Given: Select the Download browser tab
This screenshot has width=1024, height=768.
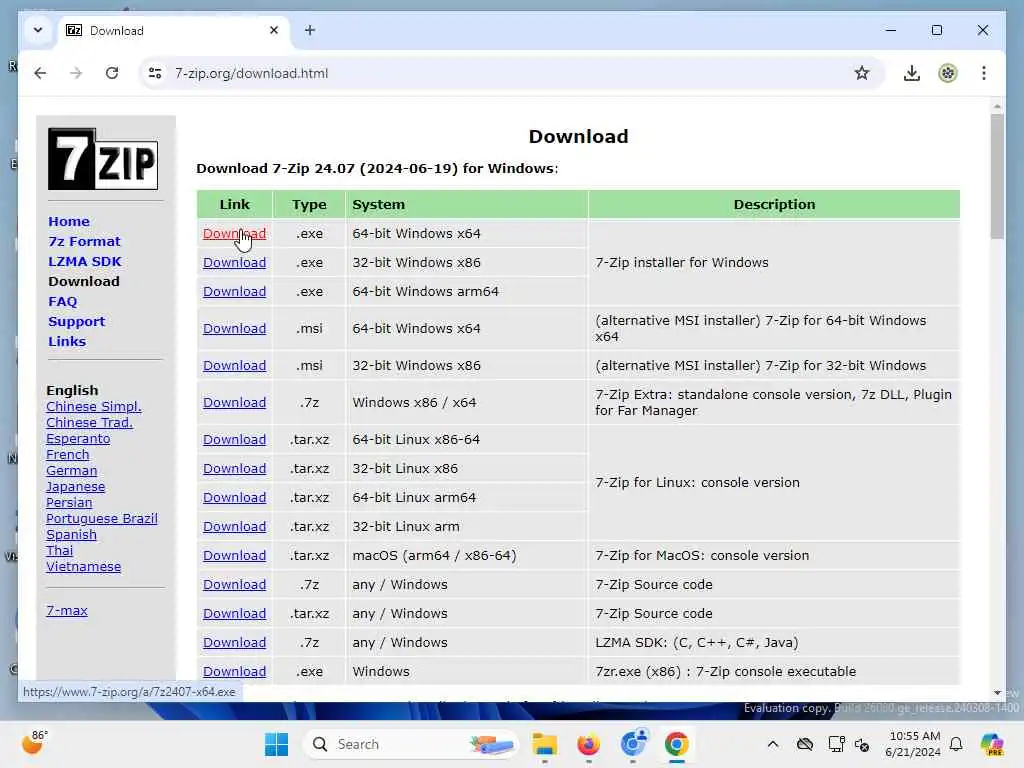Looking at the screenshot, I should pos(175,30).
